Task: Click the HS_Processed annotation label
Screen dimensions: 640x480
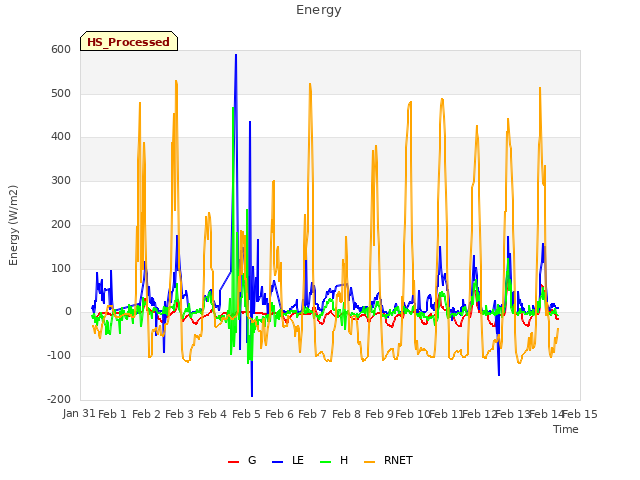Action: (129, 42)
